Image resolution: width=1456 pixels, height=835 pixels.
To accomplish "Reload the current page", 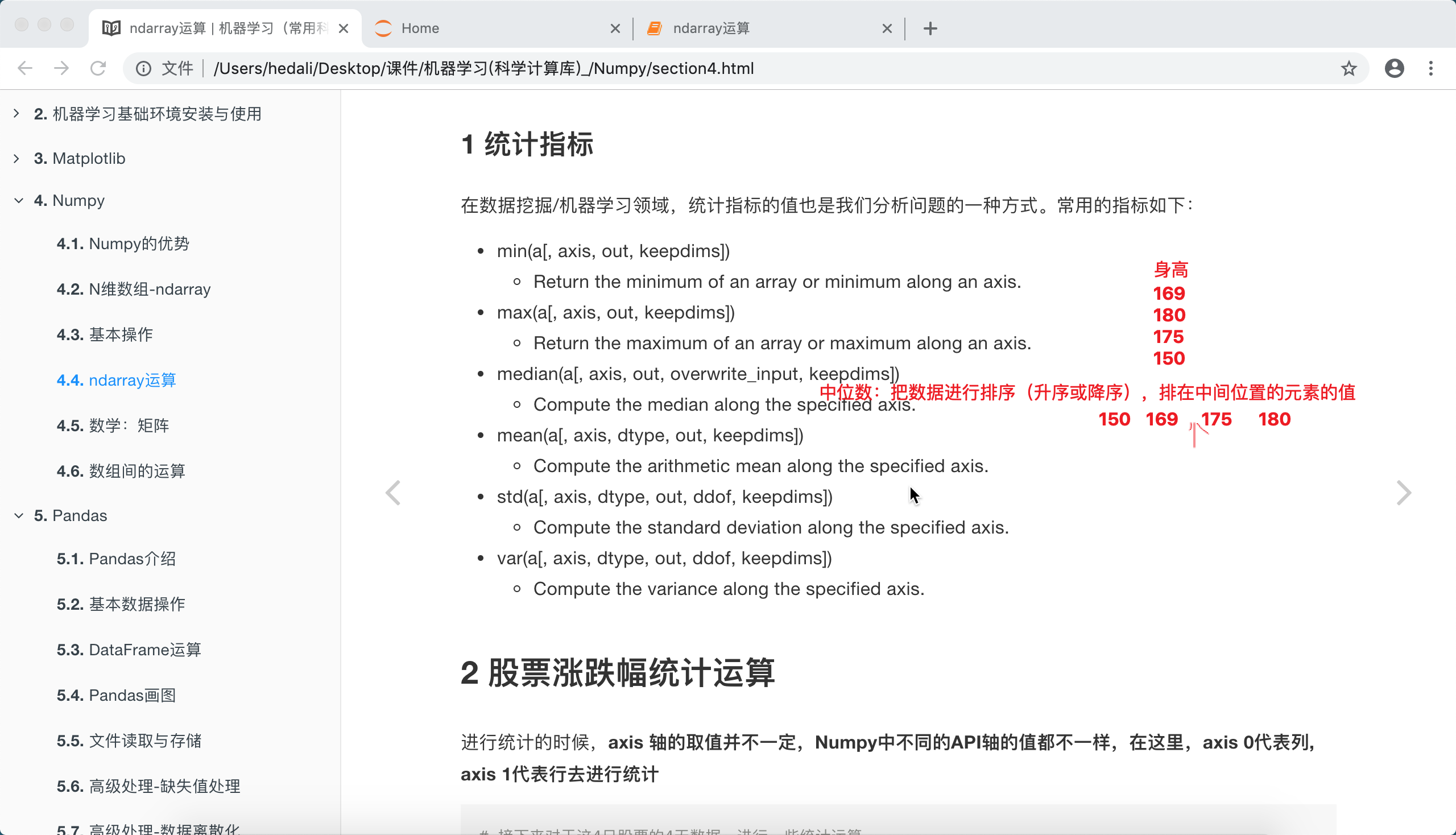I will [98, 68].
